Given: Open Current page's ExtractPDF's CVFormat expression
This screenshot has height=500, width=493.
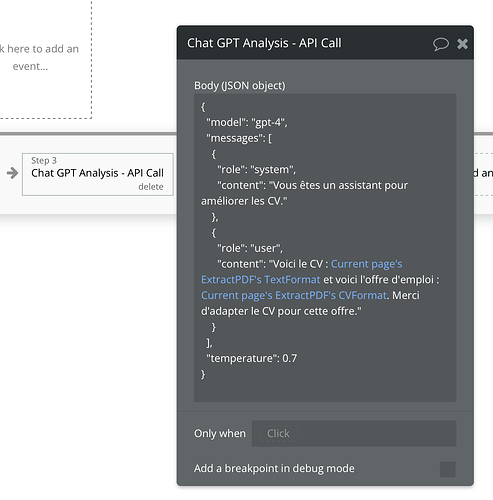Looking at the screenshot, I should coord(294,295).
